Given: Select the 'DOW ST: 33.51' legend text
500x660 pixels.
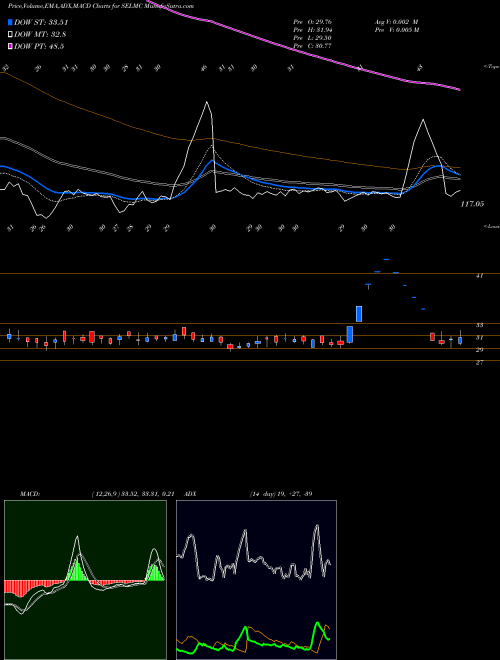Looking at the screenshot, I should click(x=41, y=23).
